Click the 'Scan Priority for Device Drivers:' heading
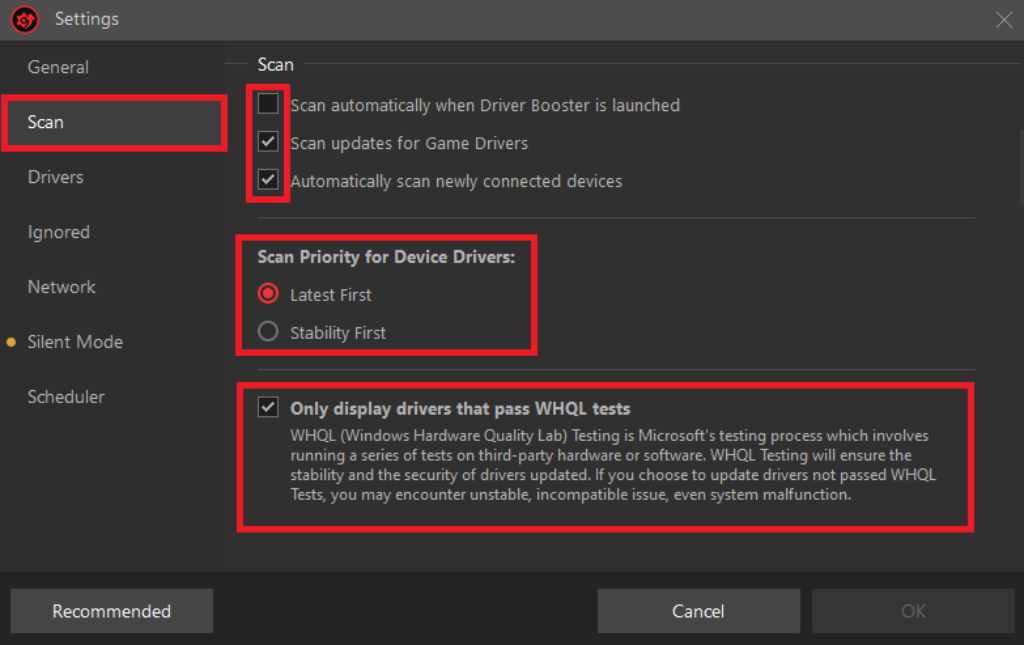 [x=386, y=257]
